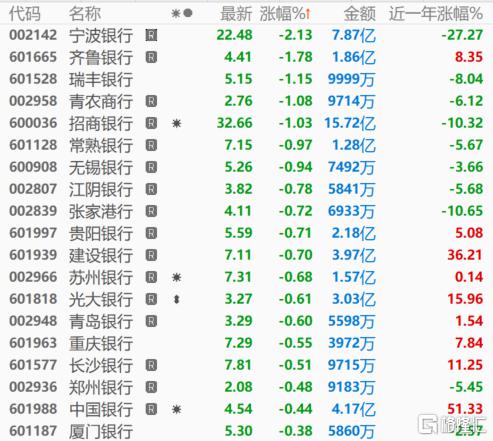
Task: Click the 22.48 latest price
Action: click(x=235, y=35)
